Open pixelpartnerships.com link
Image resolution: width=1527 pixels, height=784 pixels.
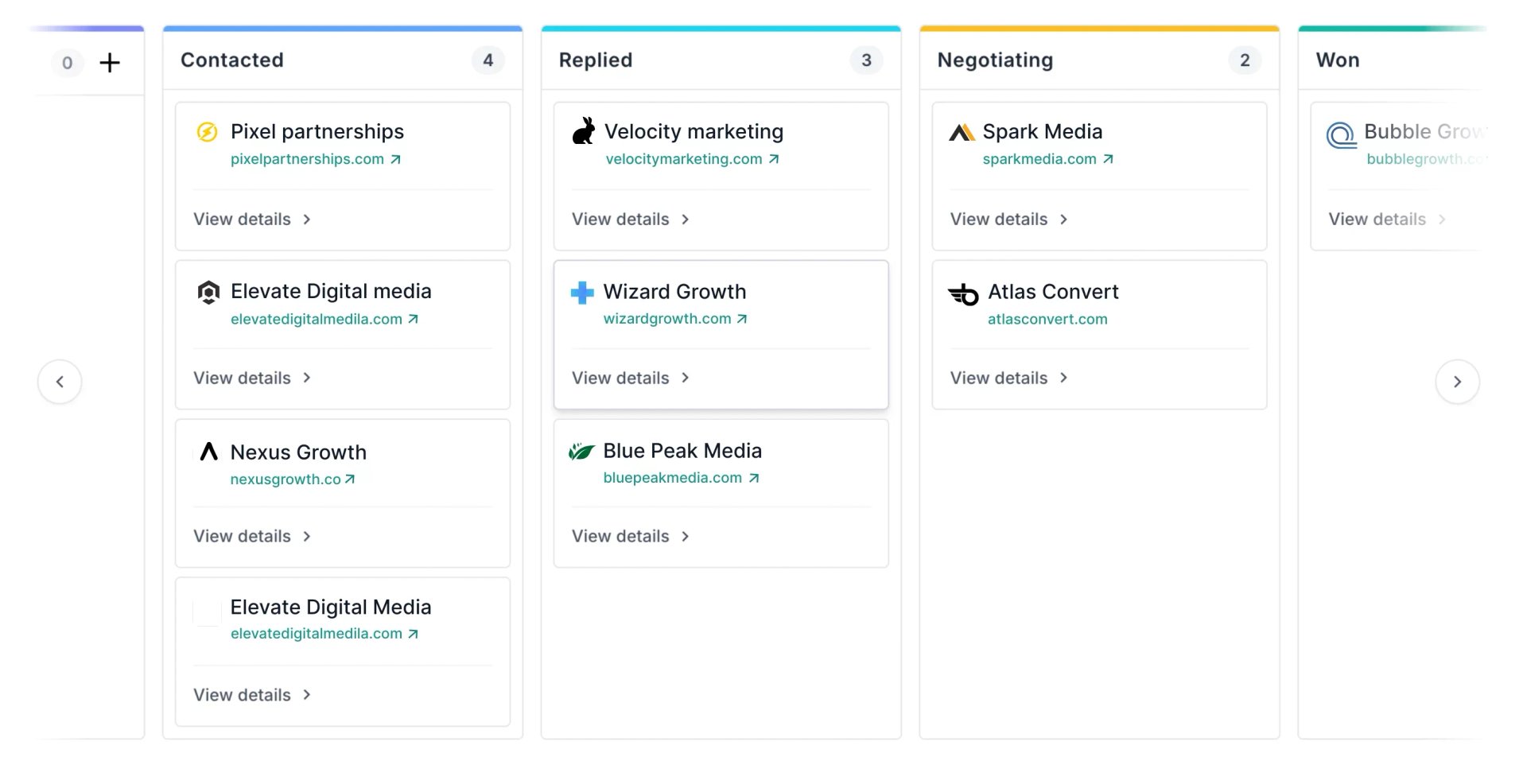click(307, 159)
